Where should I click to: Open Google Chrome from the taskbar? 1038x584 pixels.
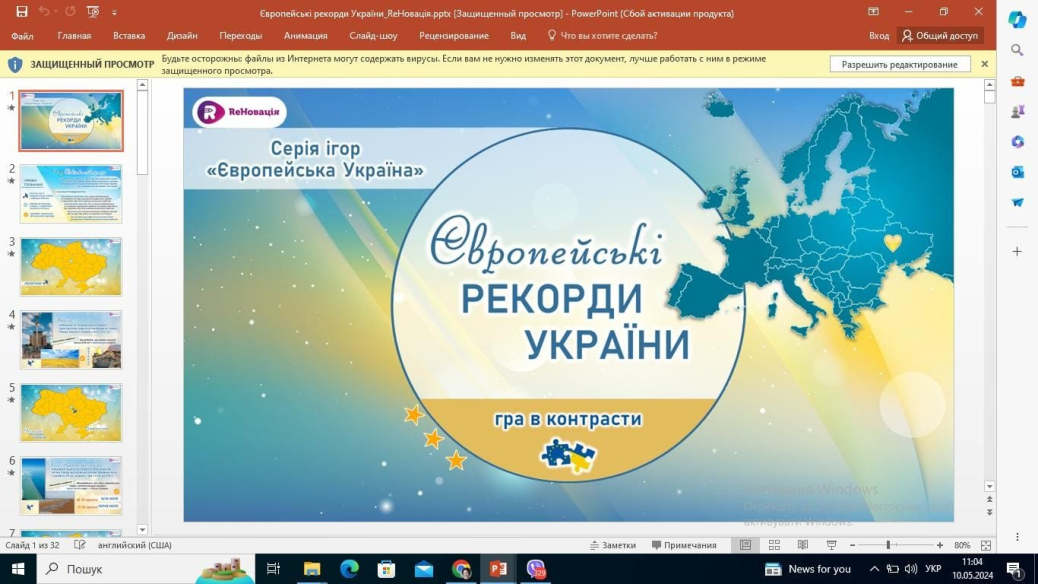tap(461, 569)
